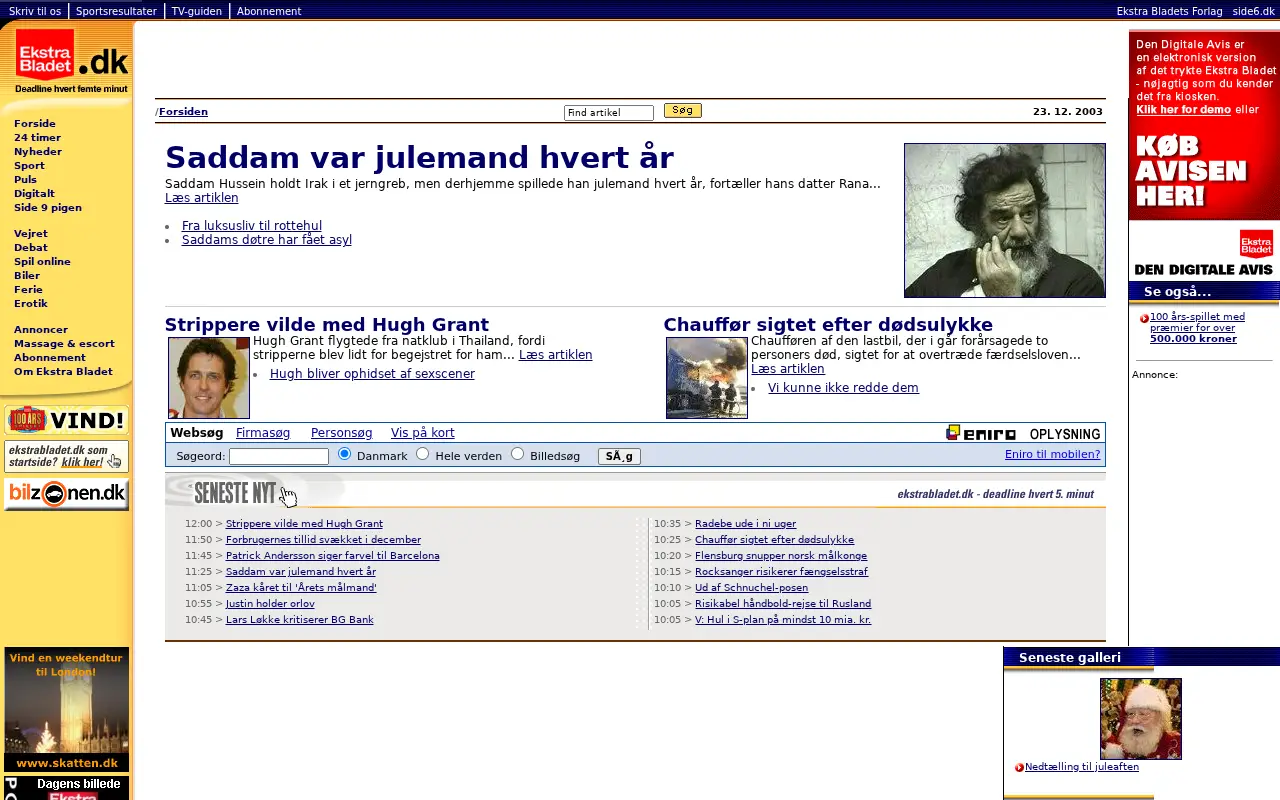Open the Den Digitale Avis logo
The width and height of the screenshot is (1280, 800).
(x=1204, y=252)
